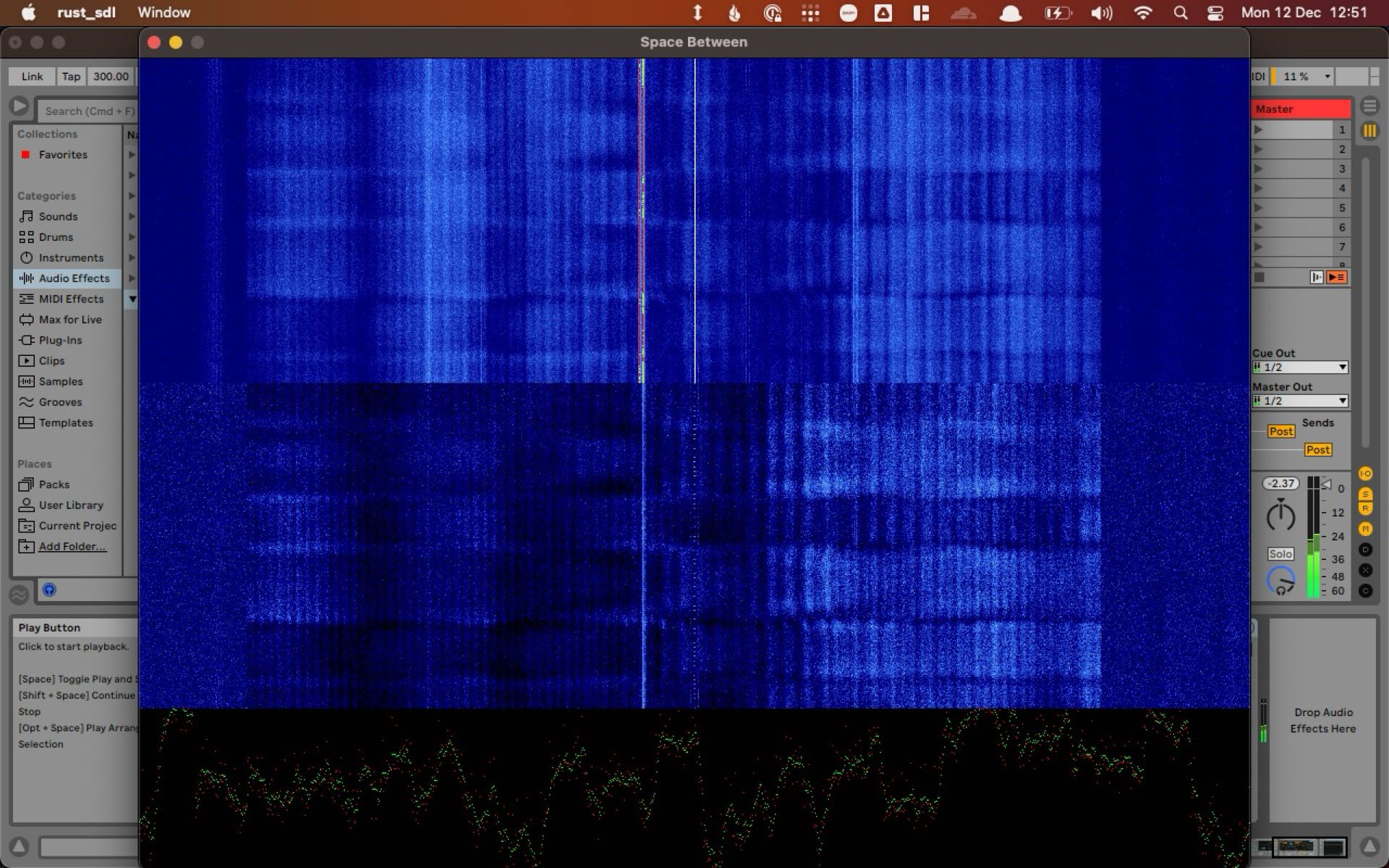Open Max for Live in the browser

pyautogui.click(x=72, y=319)
